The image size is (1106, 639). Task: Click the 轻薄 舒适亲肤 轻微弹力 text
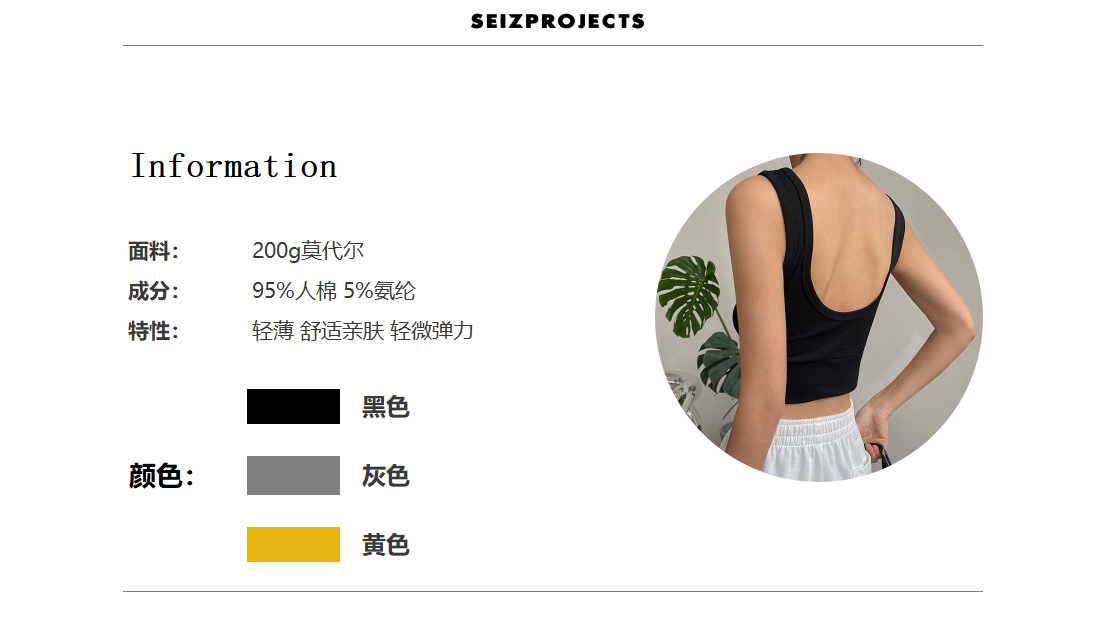pyautogui.click(x=363, y=331)
